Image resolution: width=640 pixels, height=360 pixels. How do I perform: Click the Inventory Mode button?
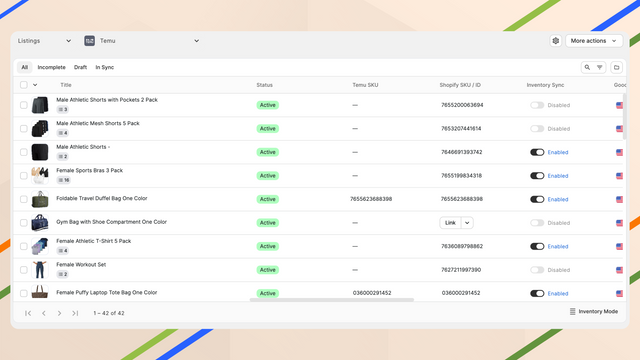pos(594,311)
